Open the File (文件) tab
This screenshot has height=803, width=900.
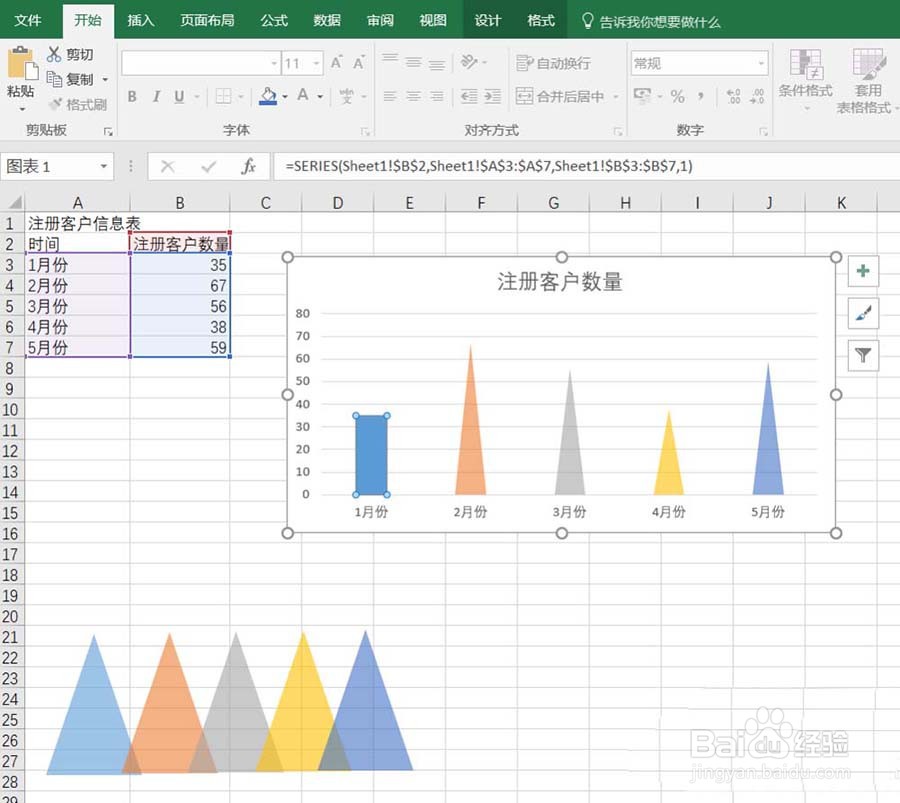pos(28,21)
